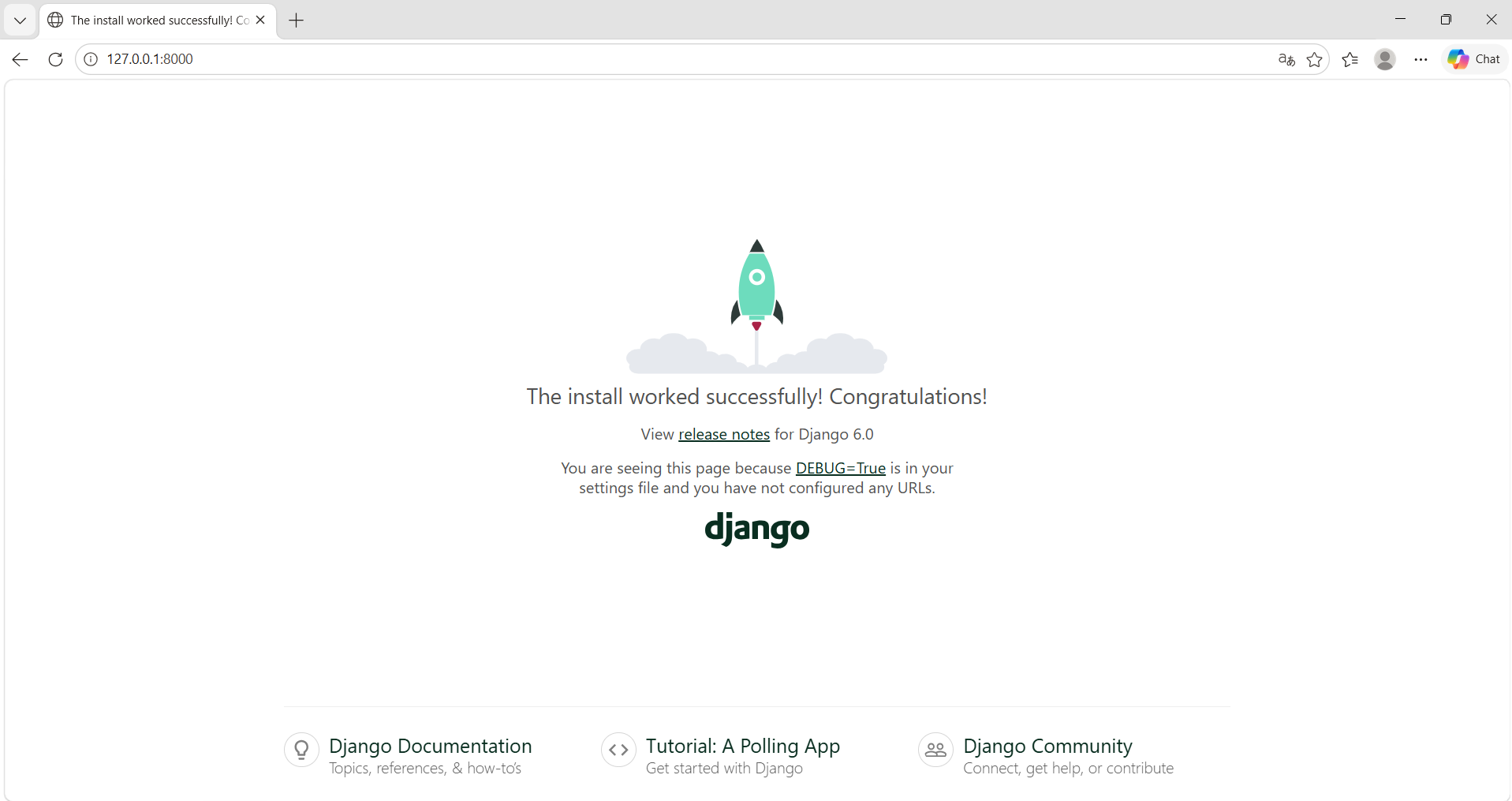Click the code brackets icon for Tutorial
1512x801 pixels.
(618, 750)
